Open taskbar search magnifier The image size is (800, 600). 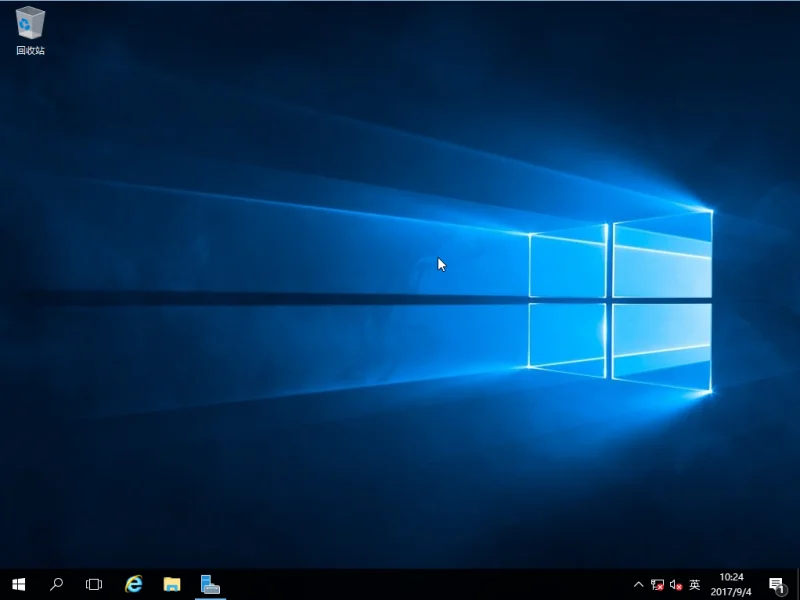coord(56,584)
